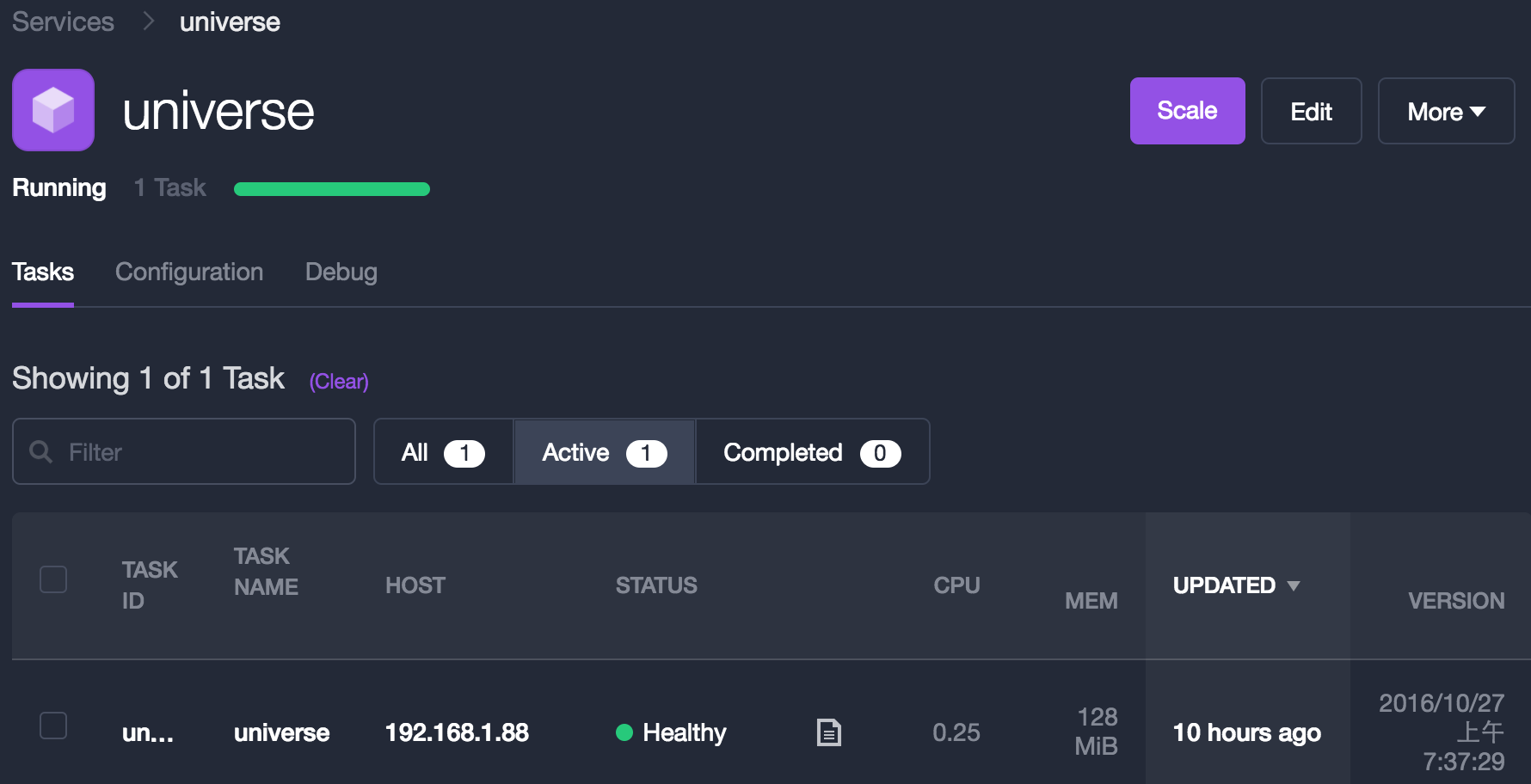This screenshot has width=1531, height=784.
Task: Select the universe task row checkbox
Action: coord(53,726)
